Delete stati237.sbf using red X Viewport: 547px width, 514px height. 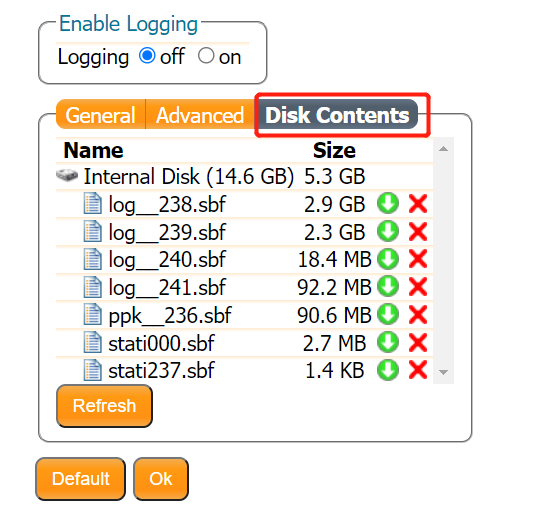coord(418,370)
